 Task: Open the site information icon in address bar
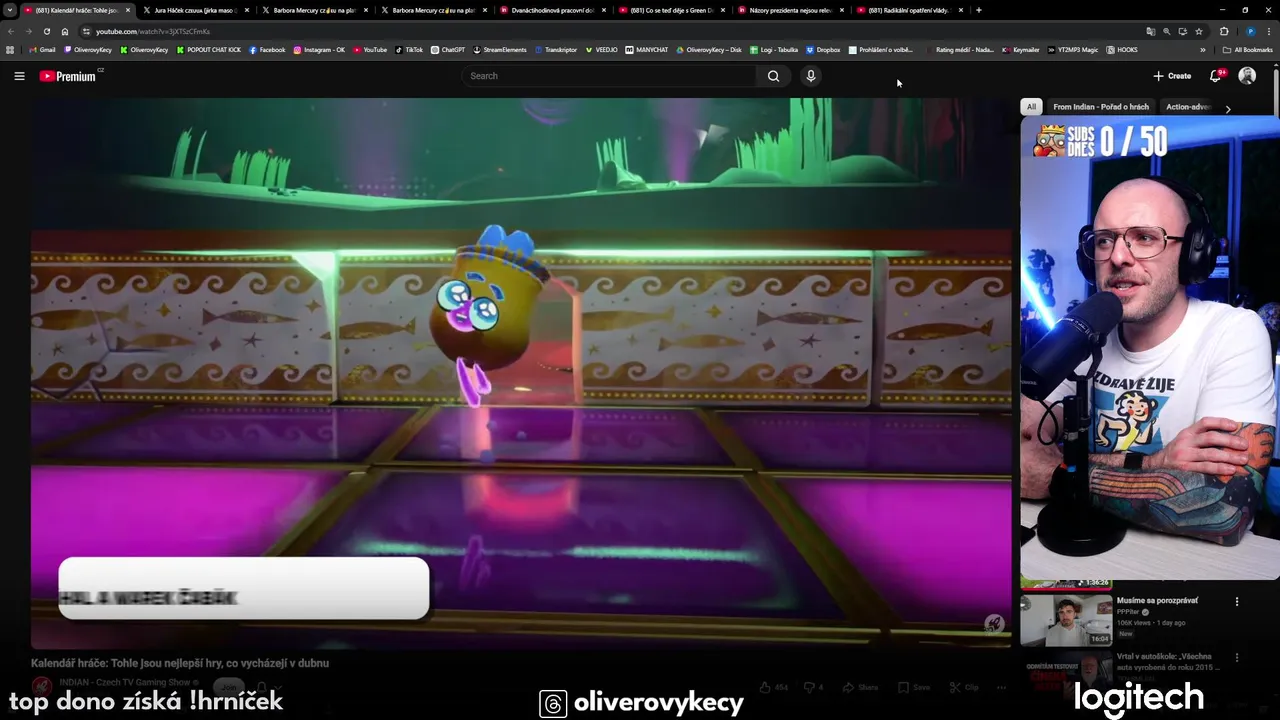click(86, 31)
